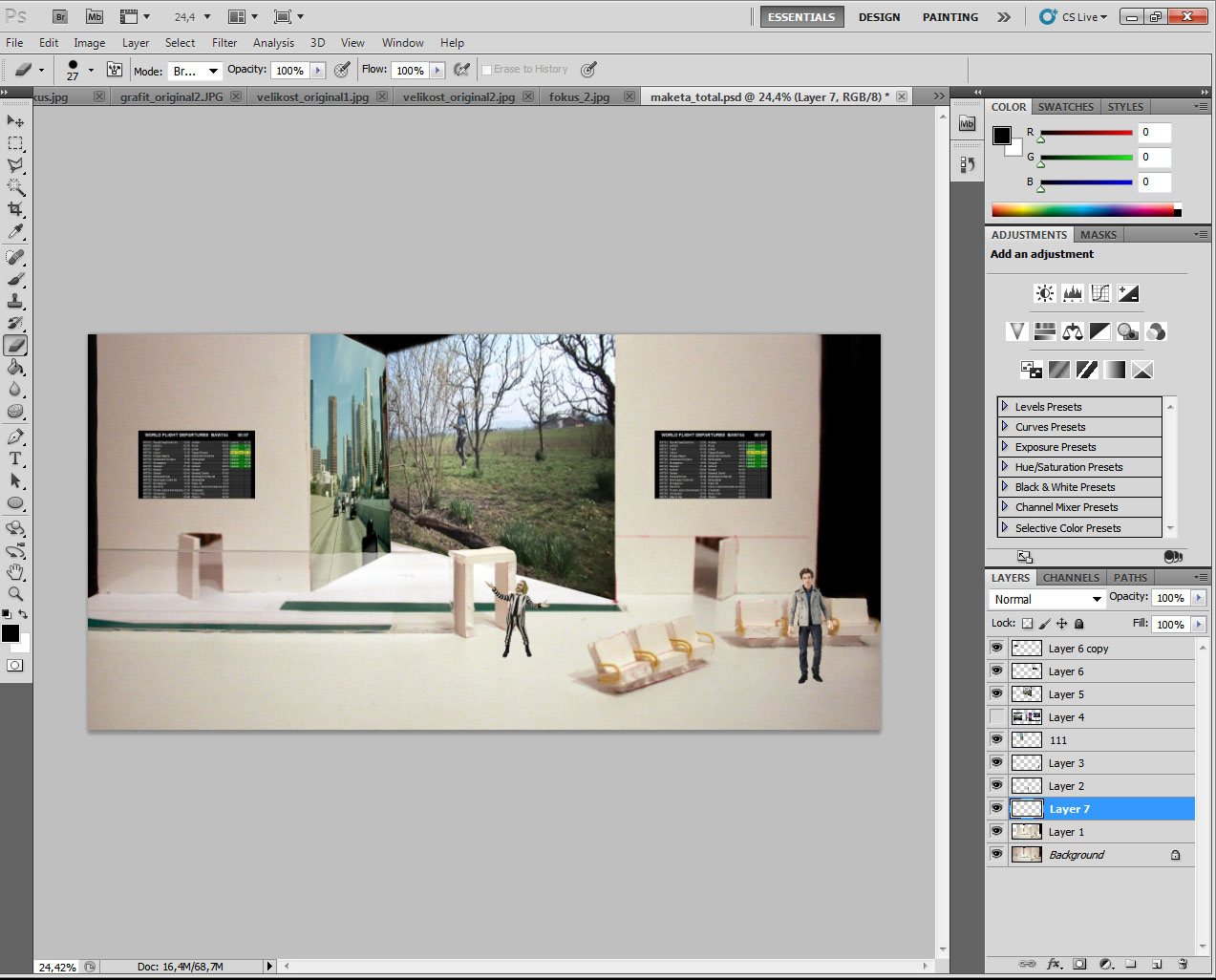Viewport: 1216px width, 980px height.
Task: Hide the Layer 6 copy layer
Action: click(996, 648)
